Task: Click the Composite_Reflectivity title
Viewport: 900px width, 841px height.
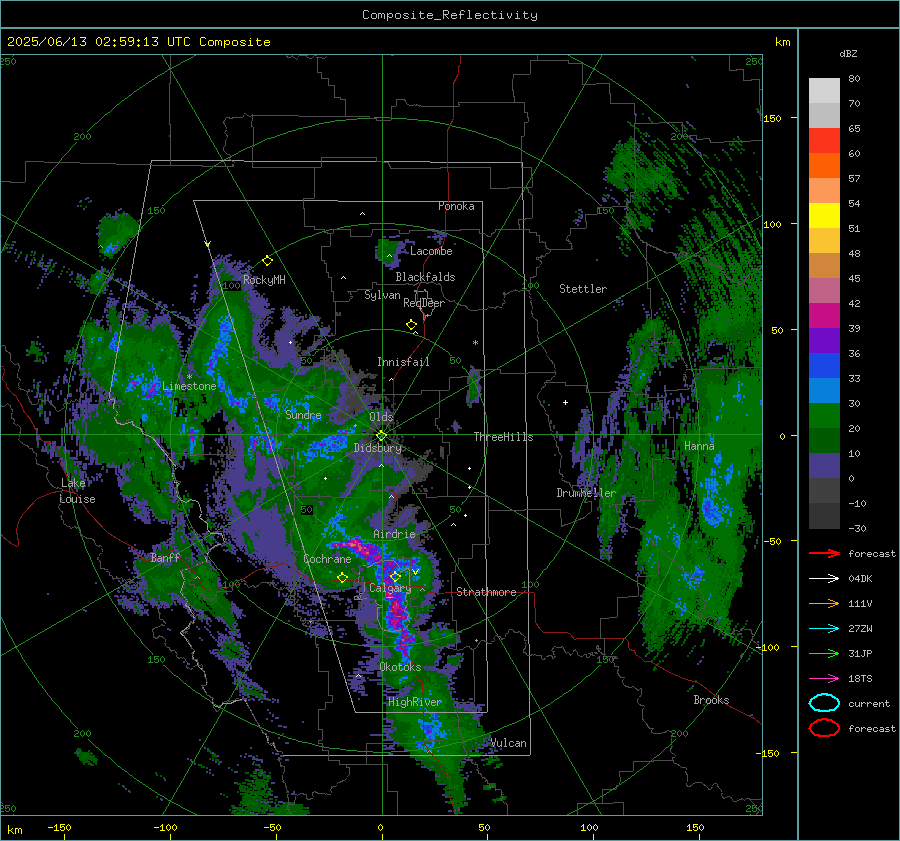Action: 449,15
